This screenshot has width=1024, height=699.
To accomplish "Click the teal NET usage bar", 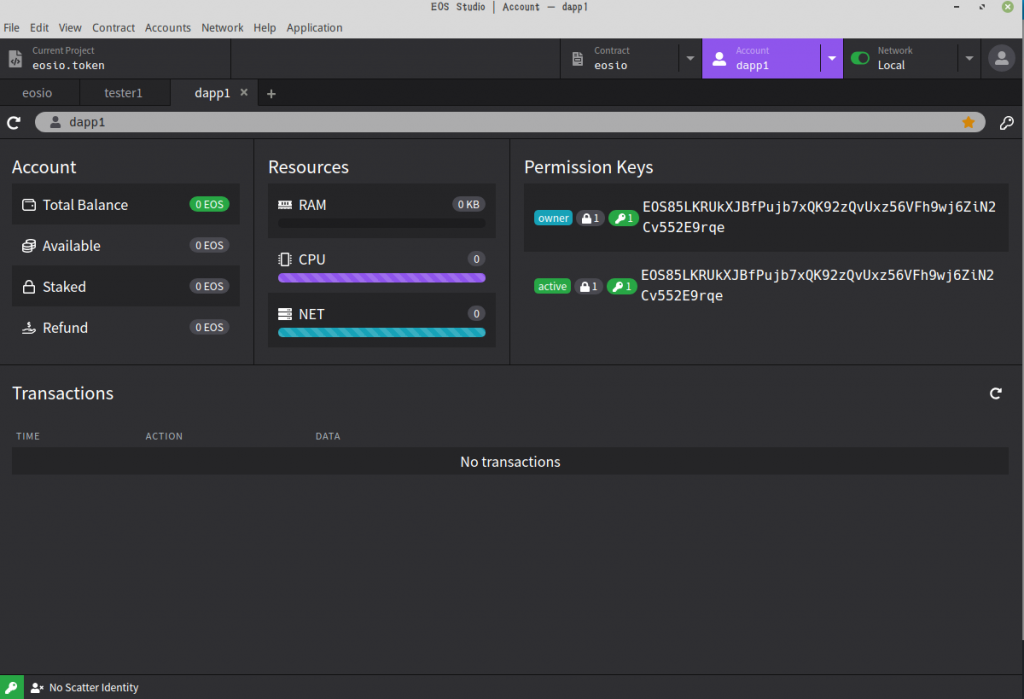I will pos(381,333).
